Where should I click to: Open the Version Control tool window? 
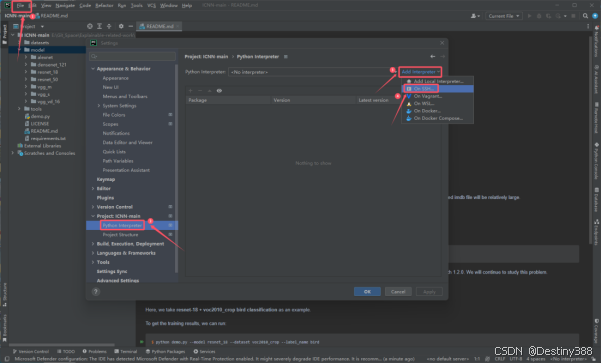[x=31, y=351]
